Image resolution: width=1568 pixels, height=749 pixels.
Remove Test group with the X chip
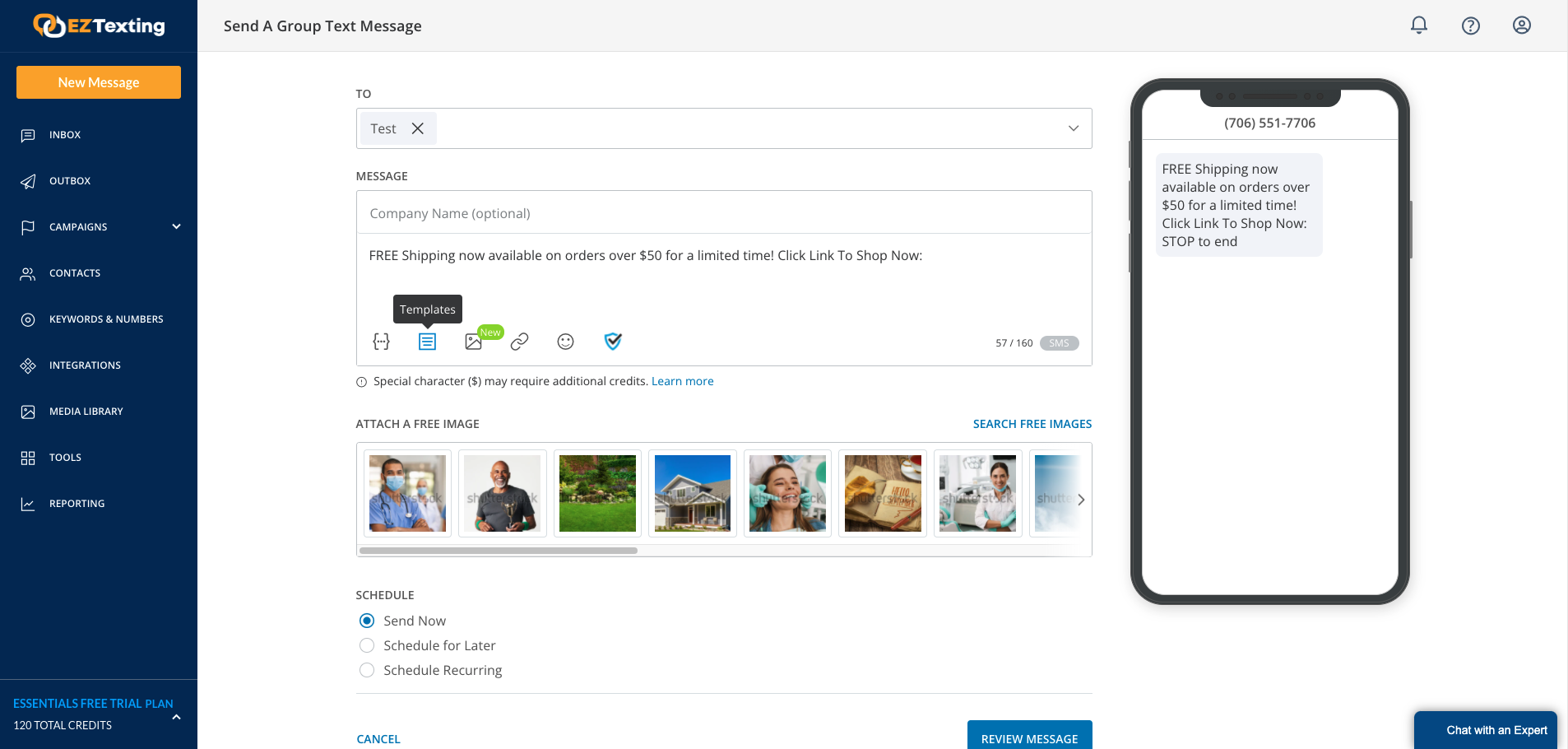click(x=418, y=128)
